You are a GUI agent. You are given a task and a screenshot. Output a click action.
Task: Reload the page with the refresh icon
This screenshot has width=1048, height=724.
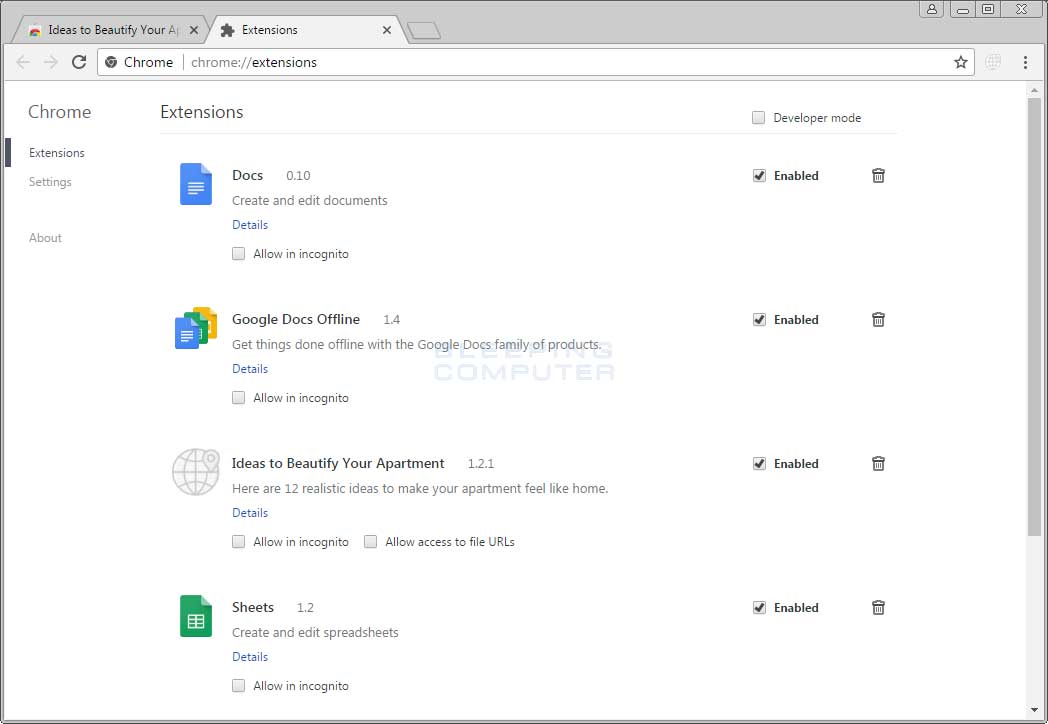click(79, 62)
